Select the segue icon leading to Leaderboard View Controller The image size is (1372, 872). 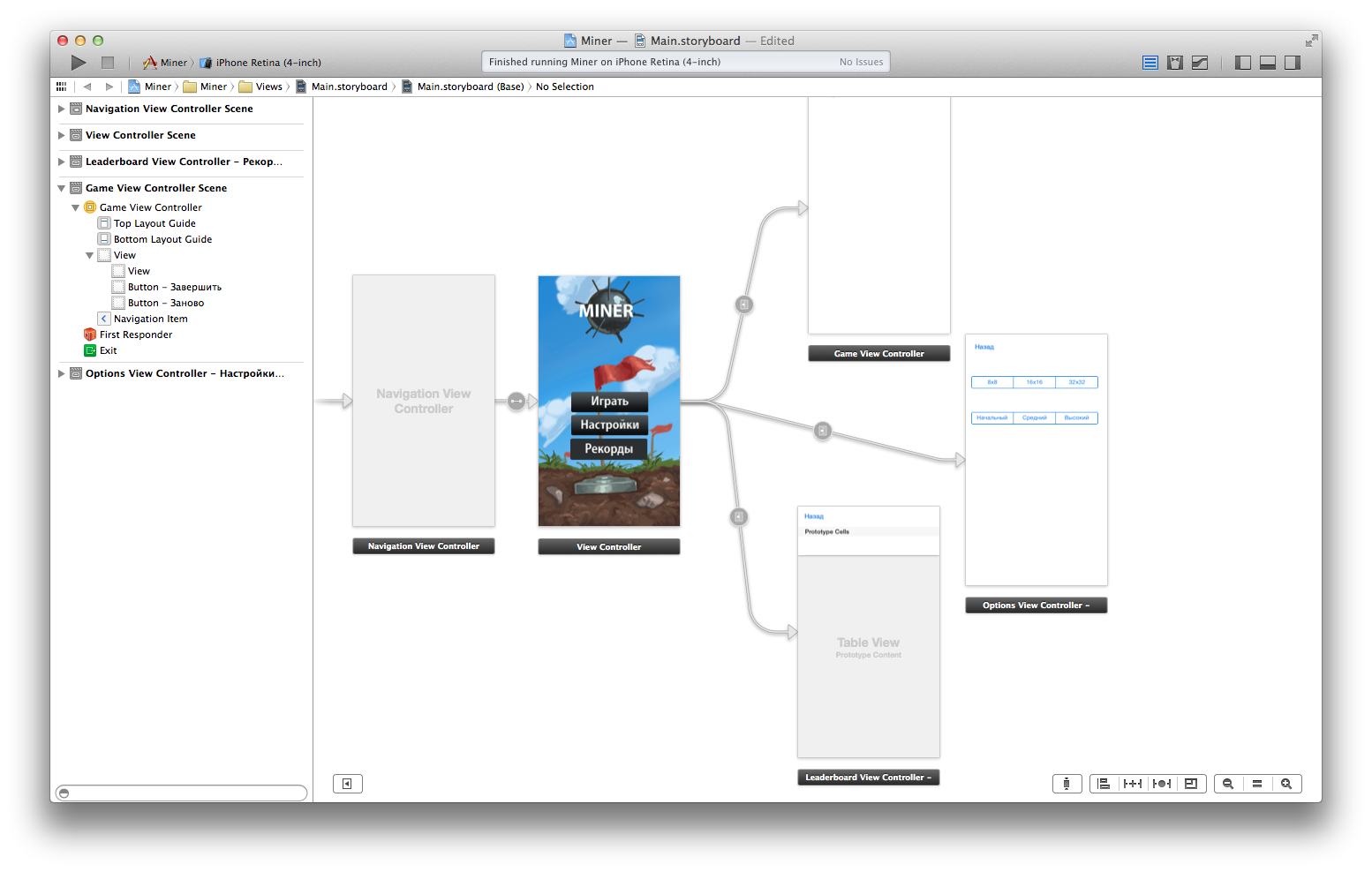(739, 516)
